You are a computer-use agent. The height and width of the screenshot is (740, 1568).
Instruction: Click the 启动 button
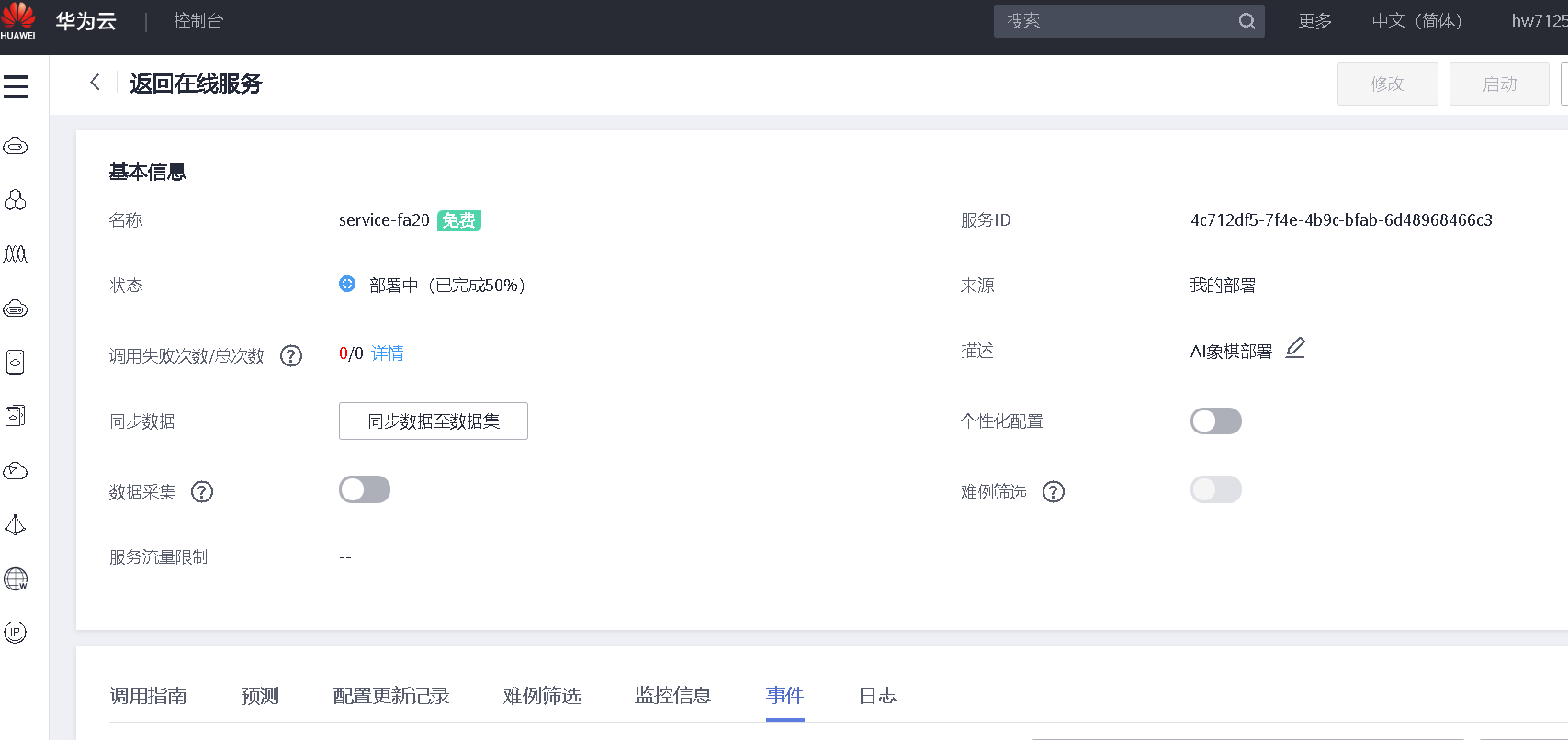1499,84
